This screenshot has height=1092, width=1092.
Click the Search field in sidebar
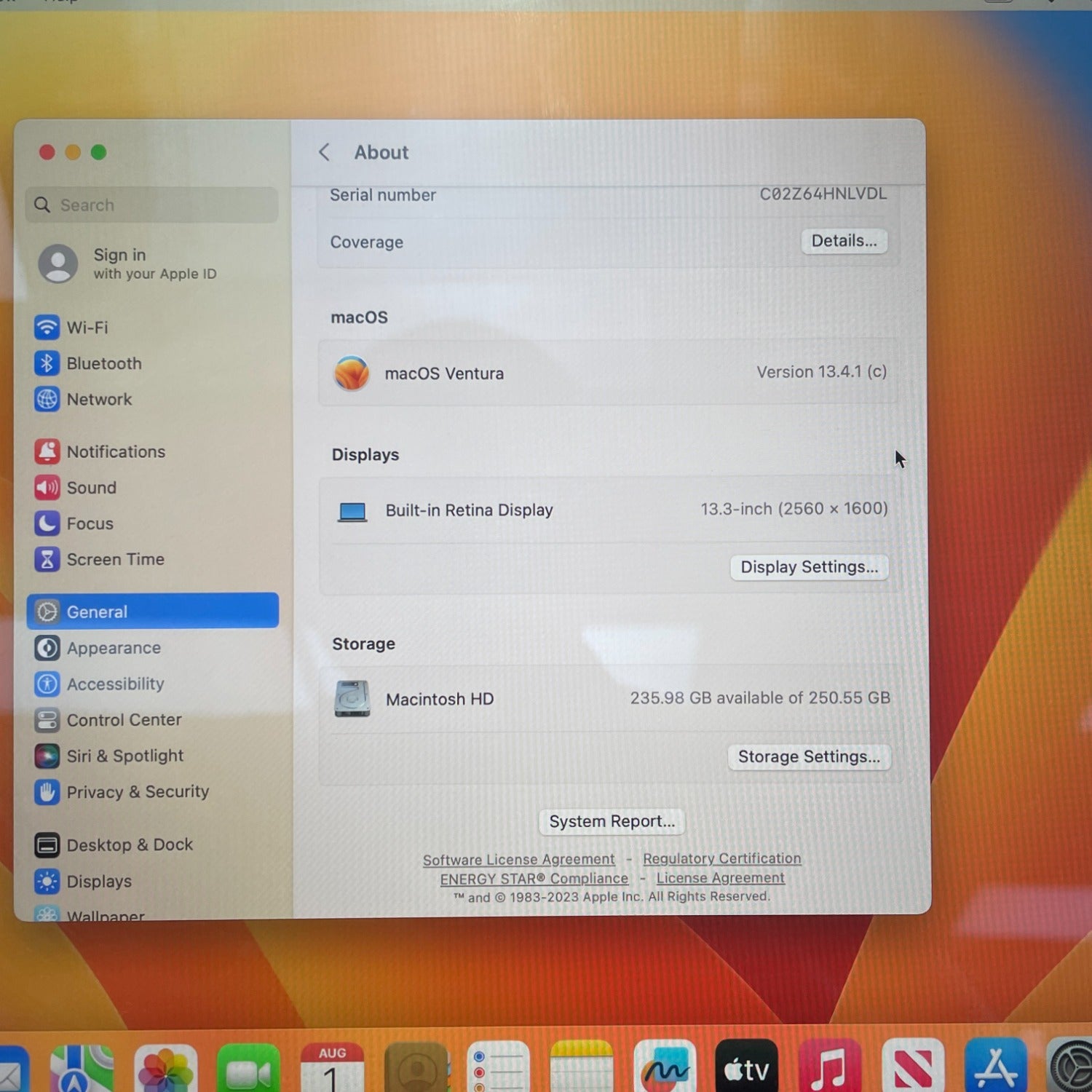pos(152,205)
